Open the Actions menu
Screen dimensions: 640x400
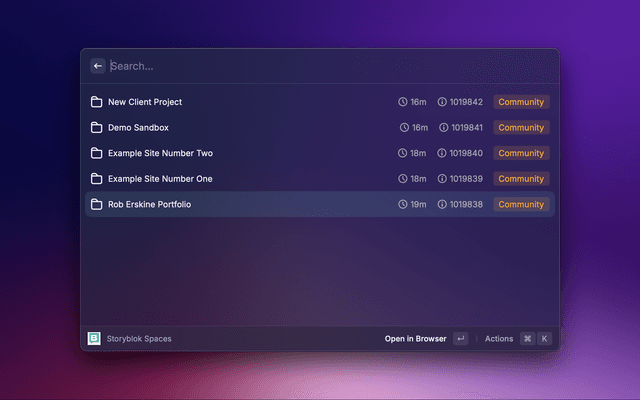pyautogui.click(x=499, y=339)
